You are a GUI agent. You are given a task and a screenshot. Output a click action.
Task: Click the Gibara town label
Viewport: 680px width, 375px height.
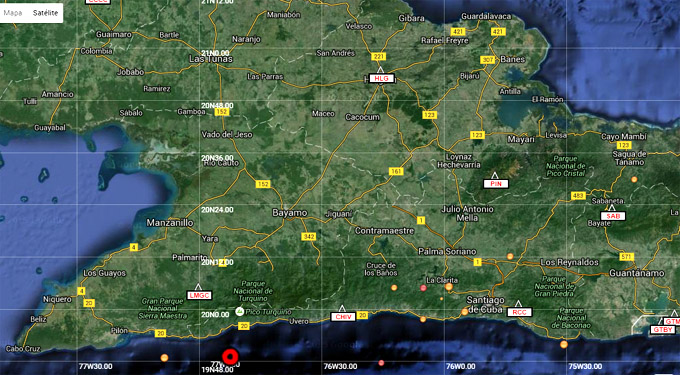click(411, 18)
